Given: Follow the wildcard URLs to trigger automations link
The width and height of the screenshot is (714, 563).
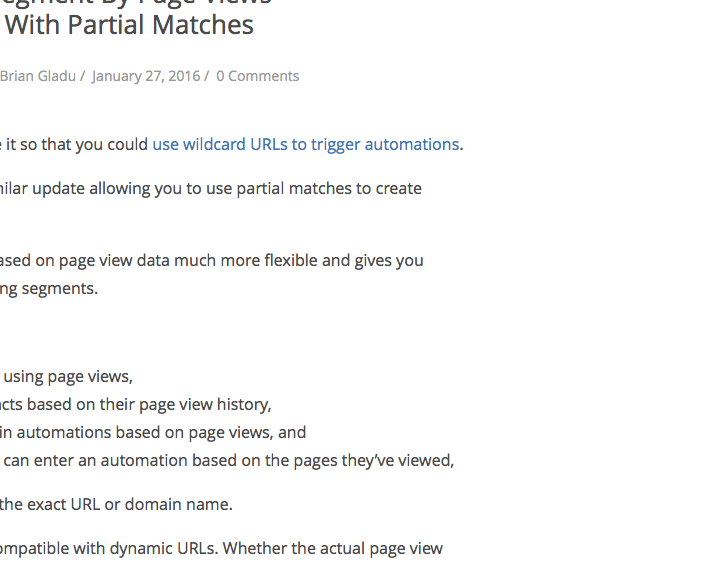Looking at the screenshot, I should tap(306, 144).
